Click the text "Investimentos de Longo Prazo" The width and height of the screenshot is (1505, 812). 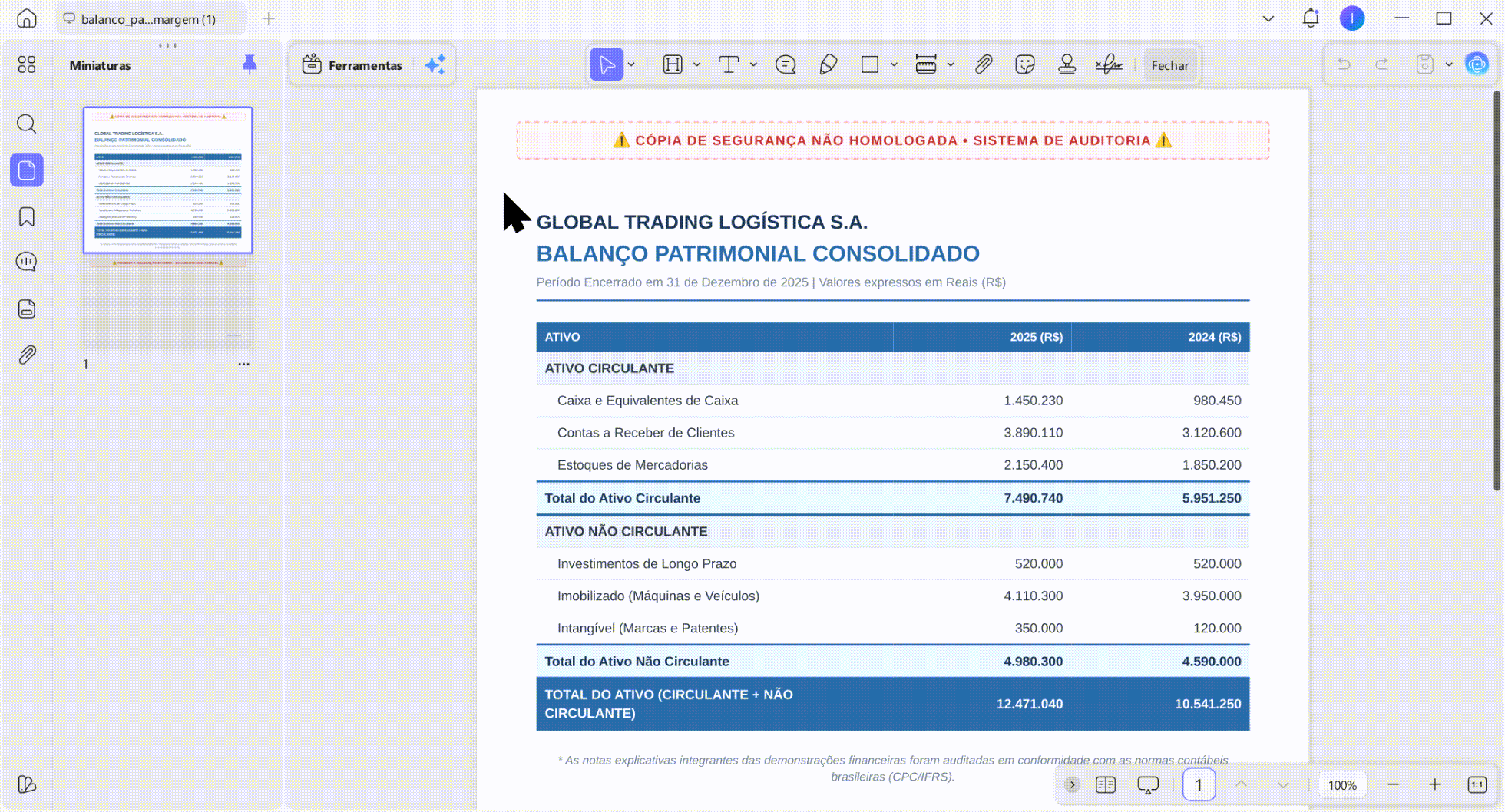click(647, 563)
